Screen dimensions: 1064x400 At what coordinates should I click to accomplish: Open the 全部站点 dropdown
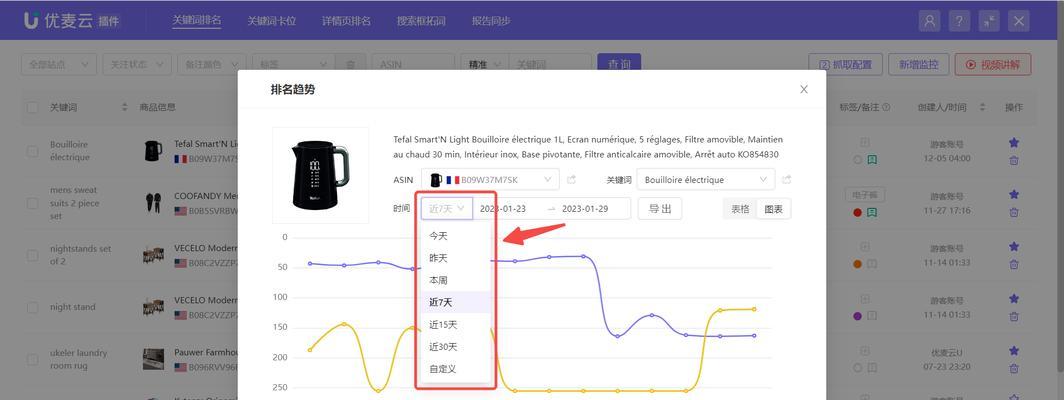tap(59, 65)
